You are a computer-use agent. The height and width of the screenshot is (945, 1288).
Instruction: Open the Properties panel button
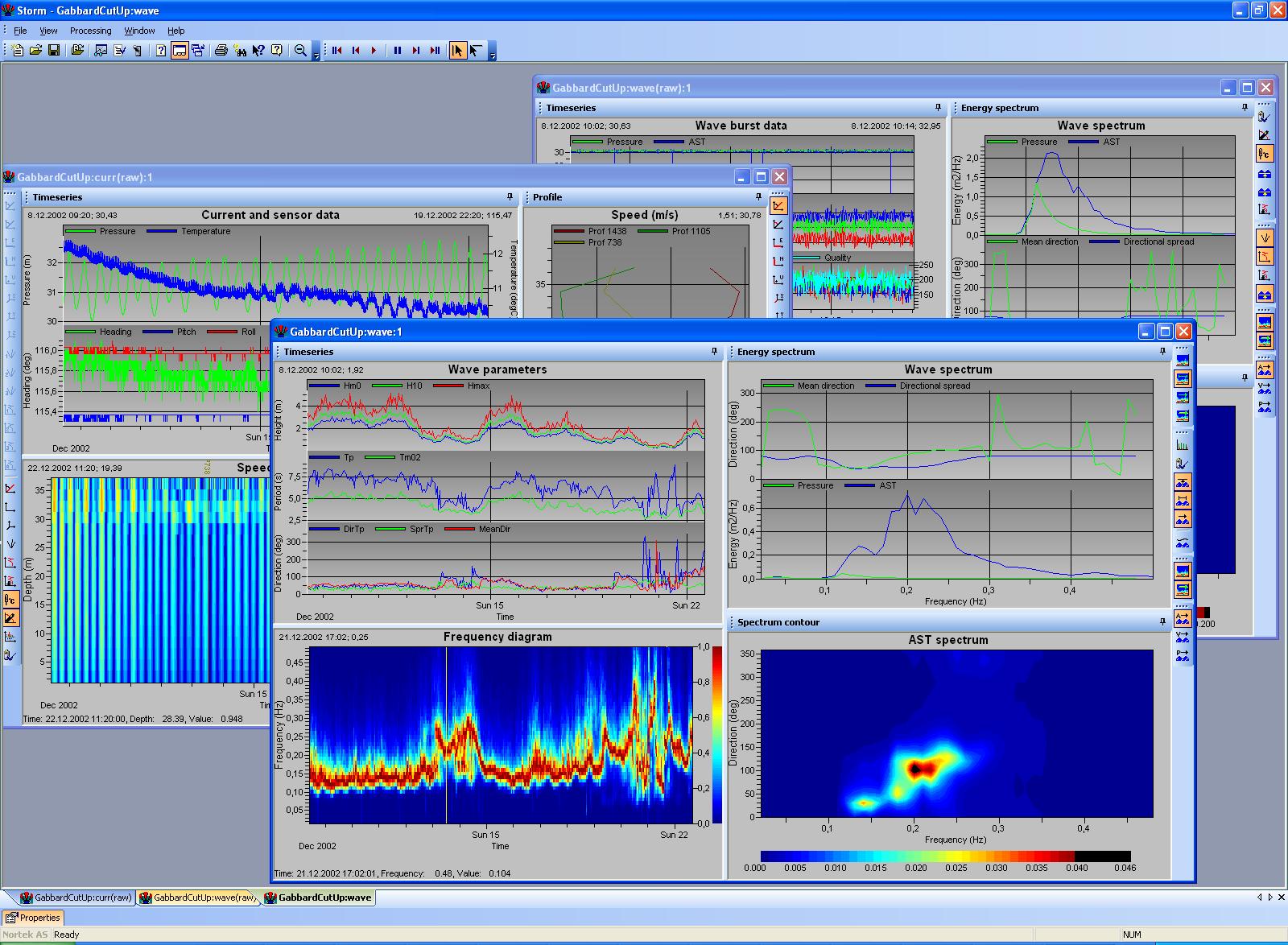33,918
